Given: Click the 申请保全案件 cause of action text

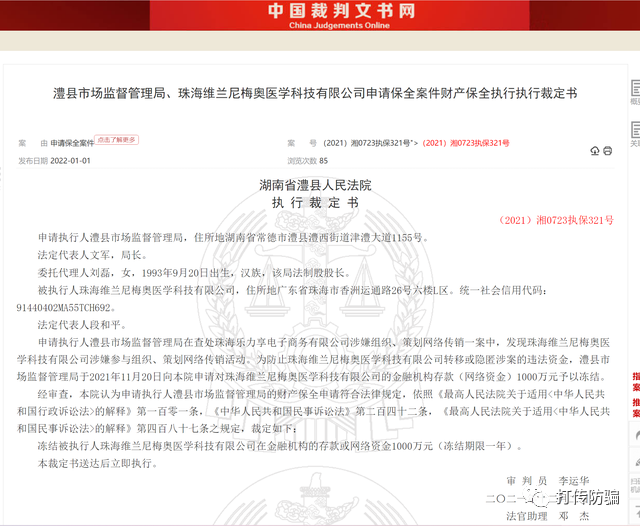Looking at the screenshot, I should point(72,143).
